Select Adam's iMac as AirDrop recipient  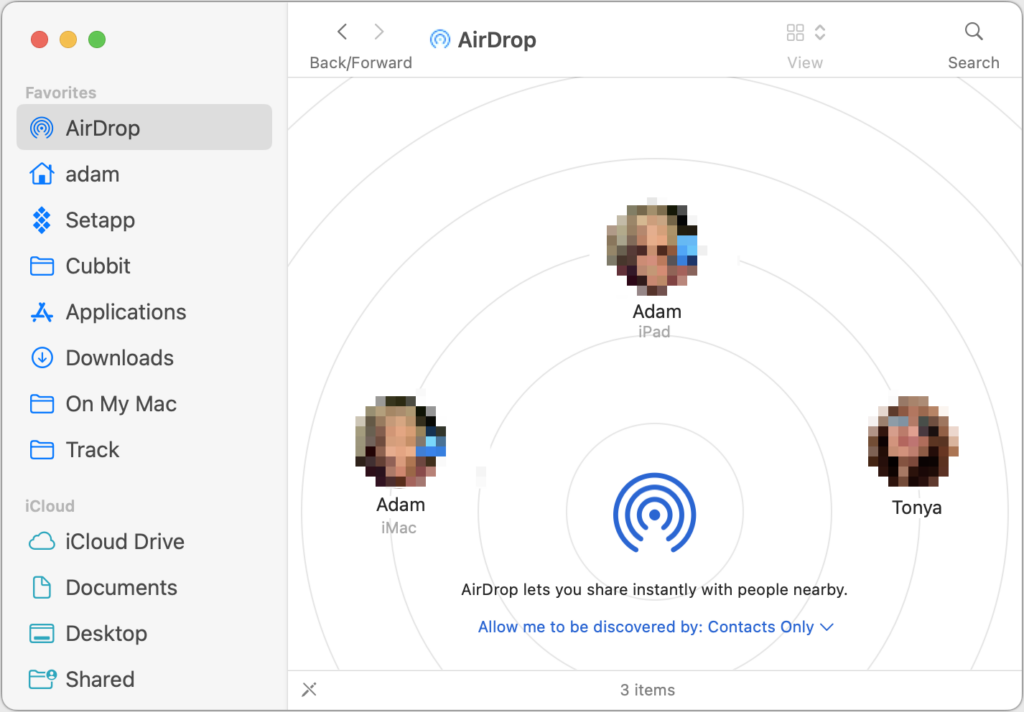click(400, 442)
